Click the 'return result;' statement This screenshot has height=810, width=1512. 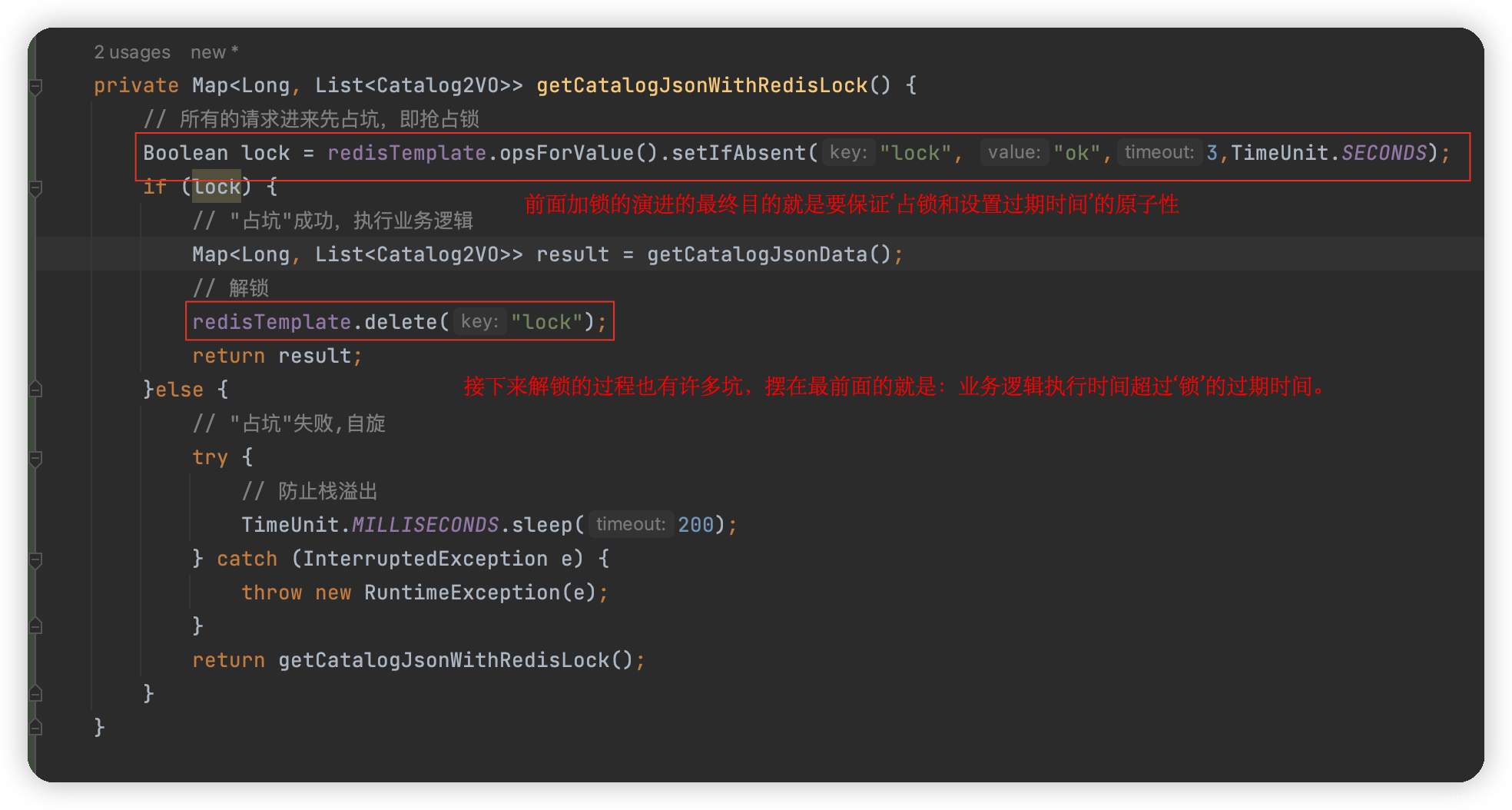click(277, 356)
